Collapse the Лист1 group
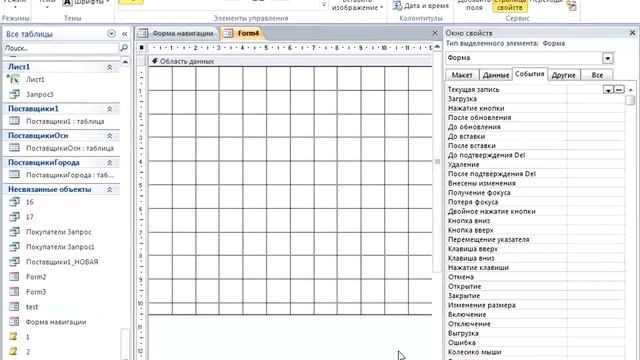 (109, 67)
